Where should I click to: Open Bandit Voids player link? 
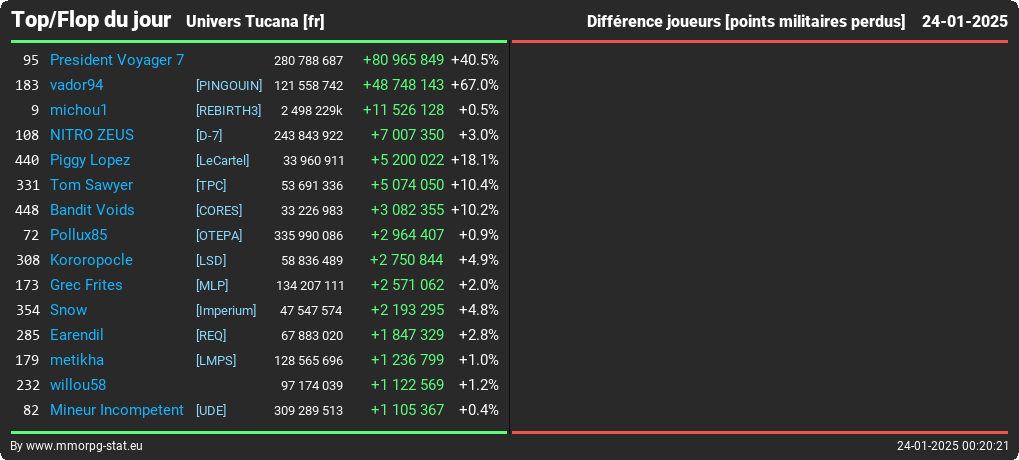click(x=92, y=210)
